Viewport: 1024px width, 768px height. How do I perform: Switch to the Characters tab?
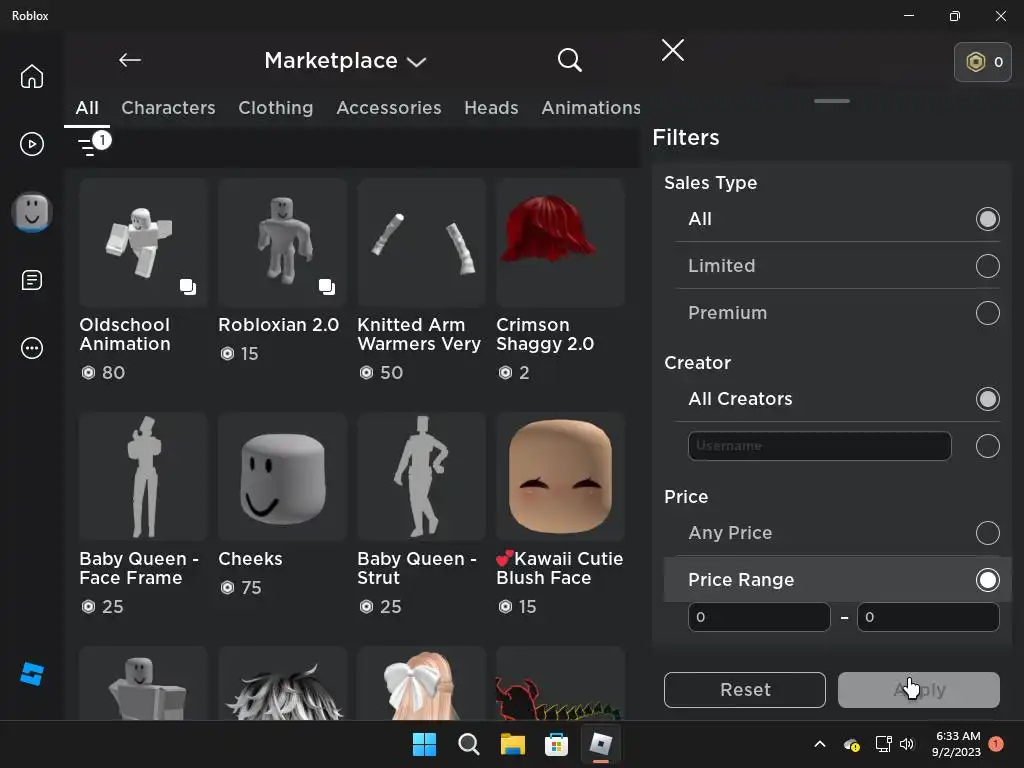tap(168, 108)
